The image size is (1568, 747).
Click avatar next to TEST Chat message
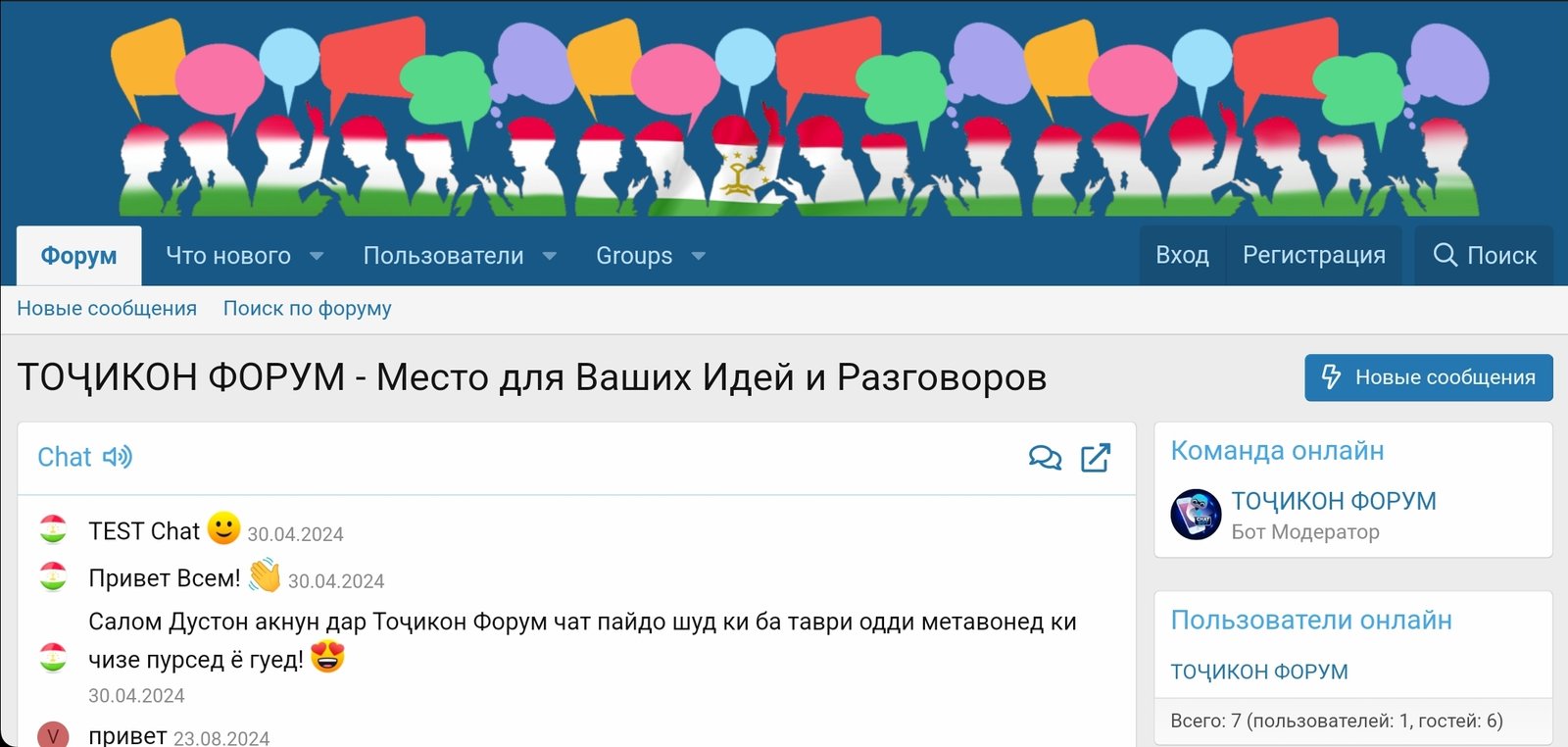[x=53, y=529]
